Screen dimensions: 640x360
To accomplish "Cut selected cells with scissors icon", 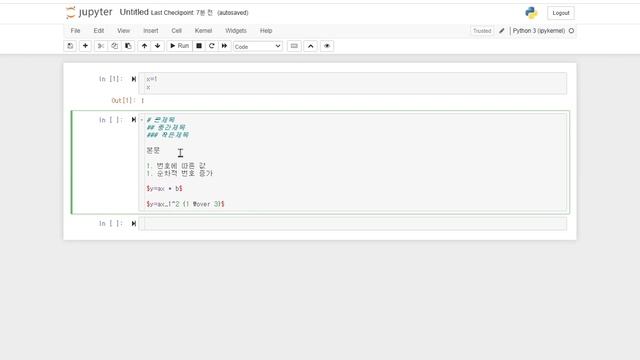I will [x=100, y=46].
